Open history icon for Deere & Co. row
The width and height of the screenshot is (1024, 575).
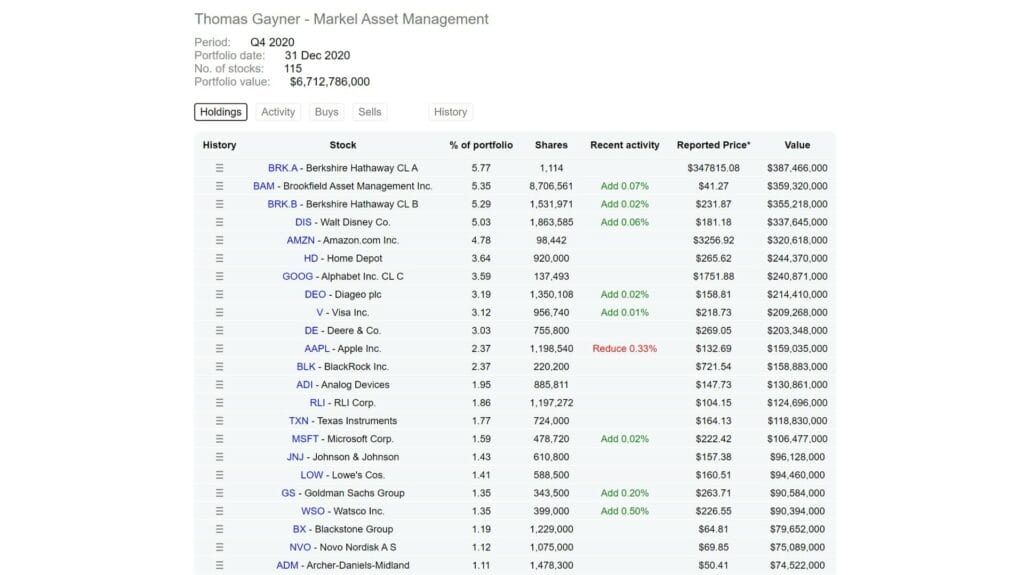(x=219, y=331)
